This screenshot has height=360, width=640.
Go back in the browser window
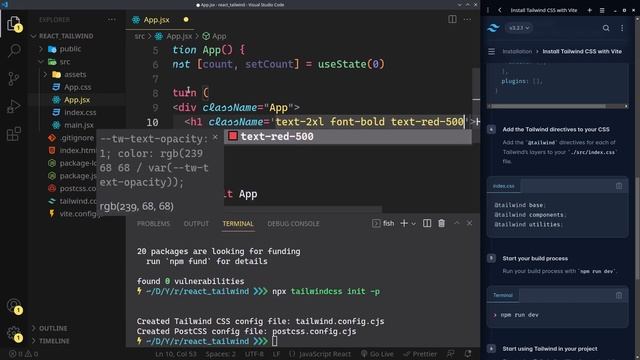pos(500,10)
